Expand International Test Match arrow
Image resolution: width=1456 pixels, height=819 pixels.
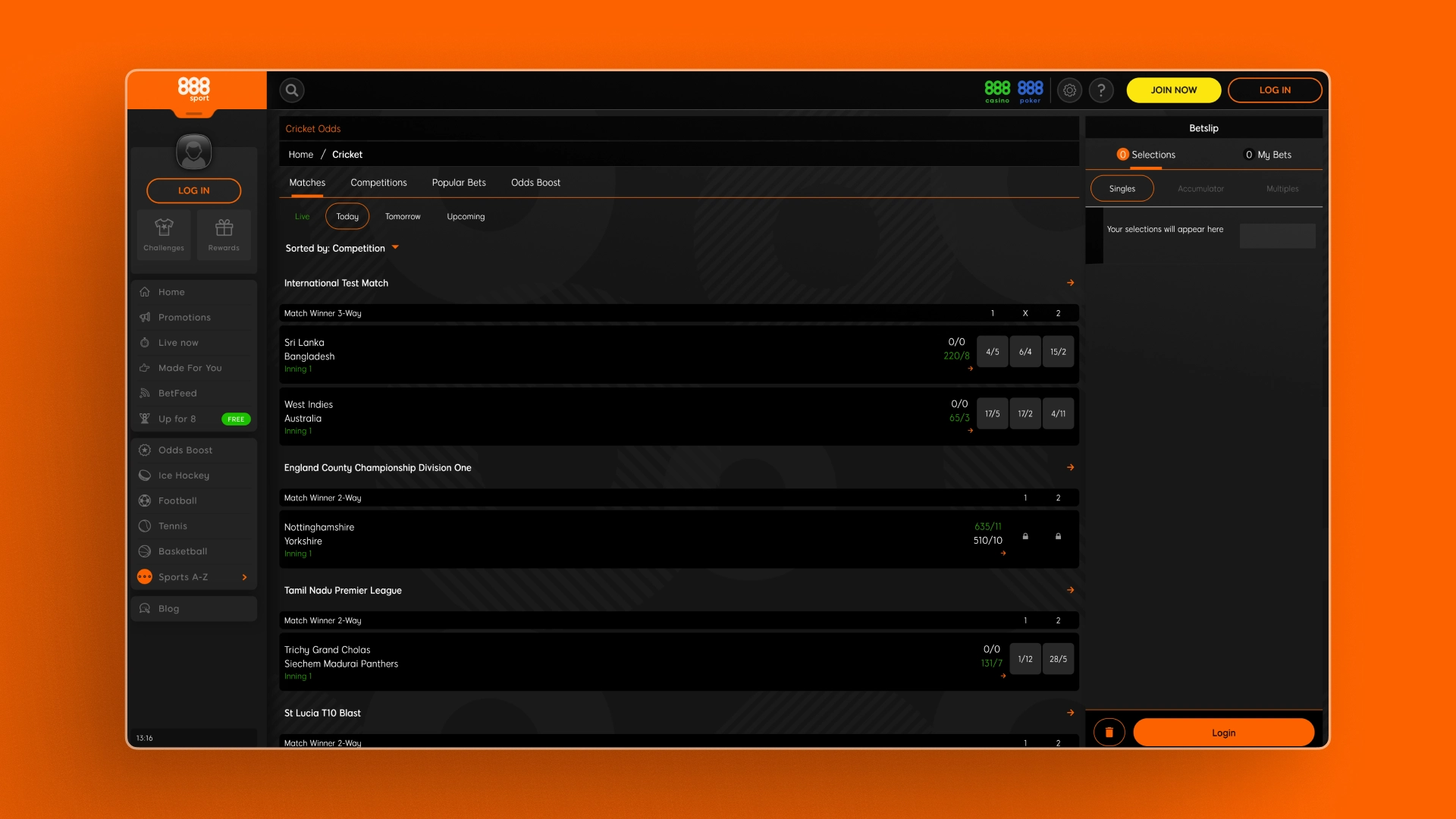tap(1070, 283)
